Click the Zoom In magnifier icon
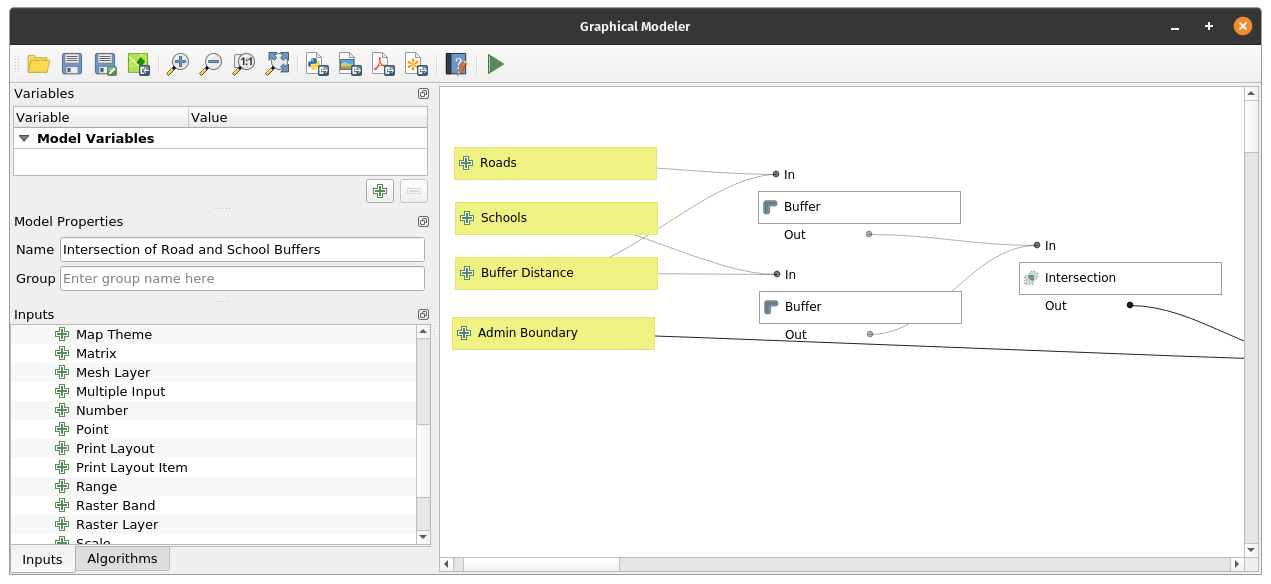Screen dimensions: 1271x584 click(178, 65)
